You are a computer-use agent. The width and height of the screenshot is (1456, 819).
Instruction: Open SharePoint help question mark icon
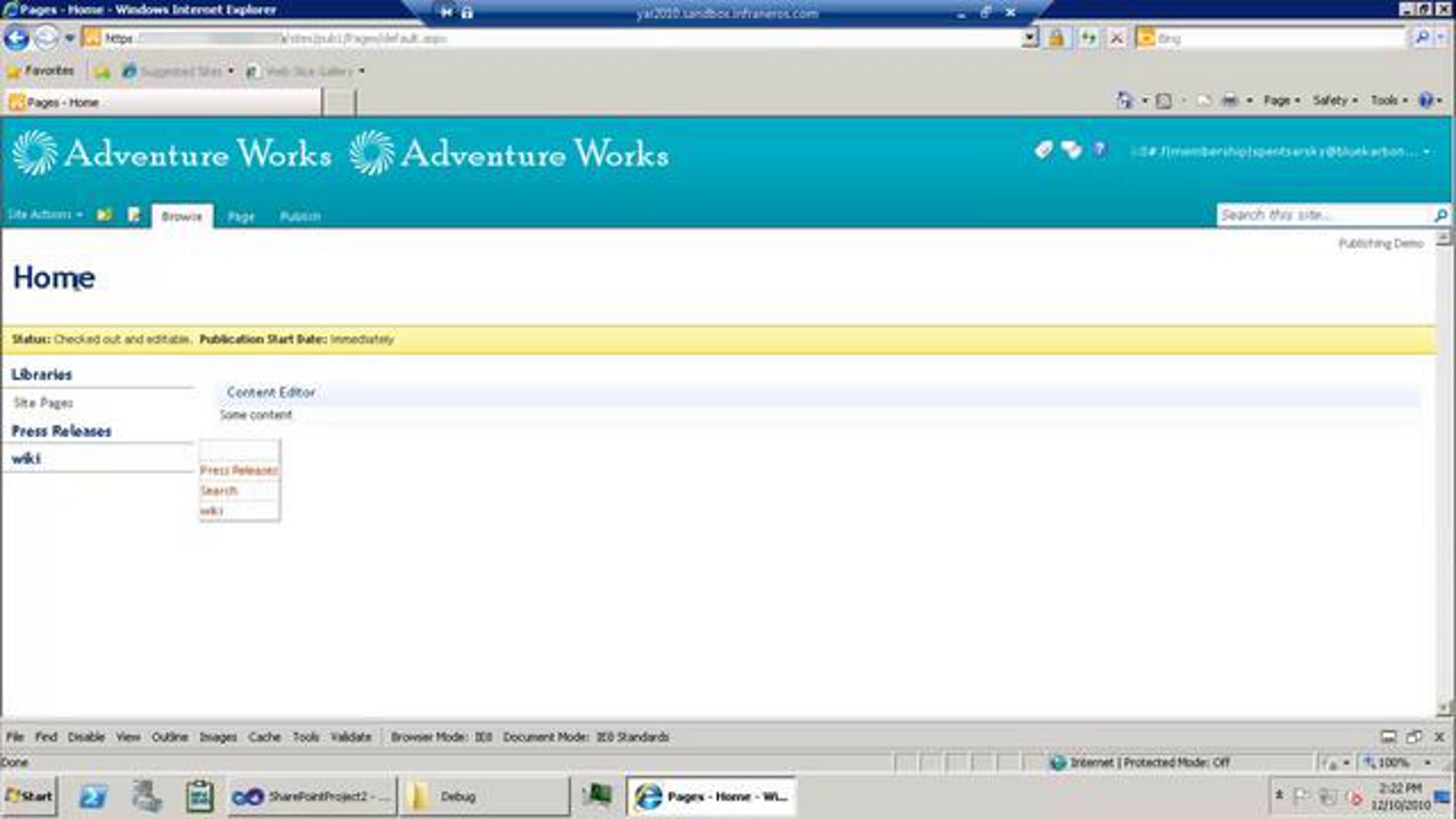pos(1099,149)
